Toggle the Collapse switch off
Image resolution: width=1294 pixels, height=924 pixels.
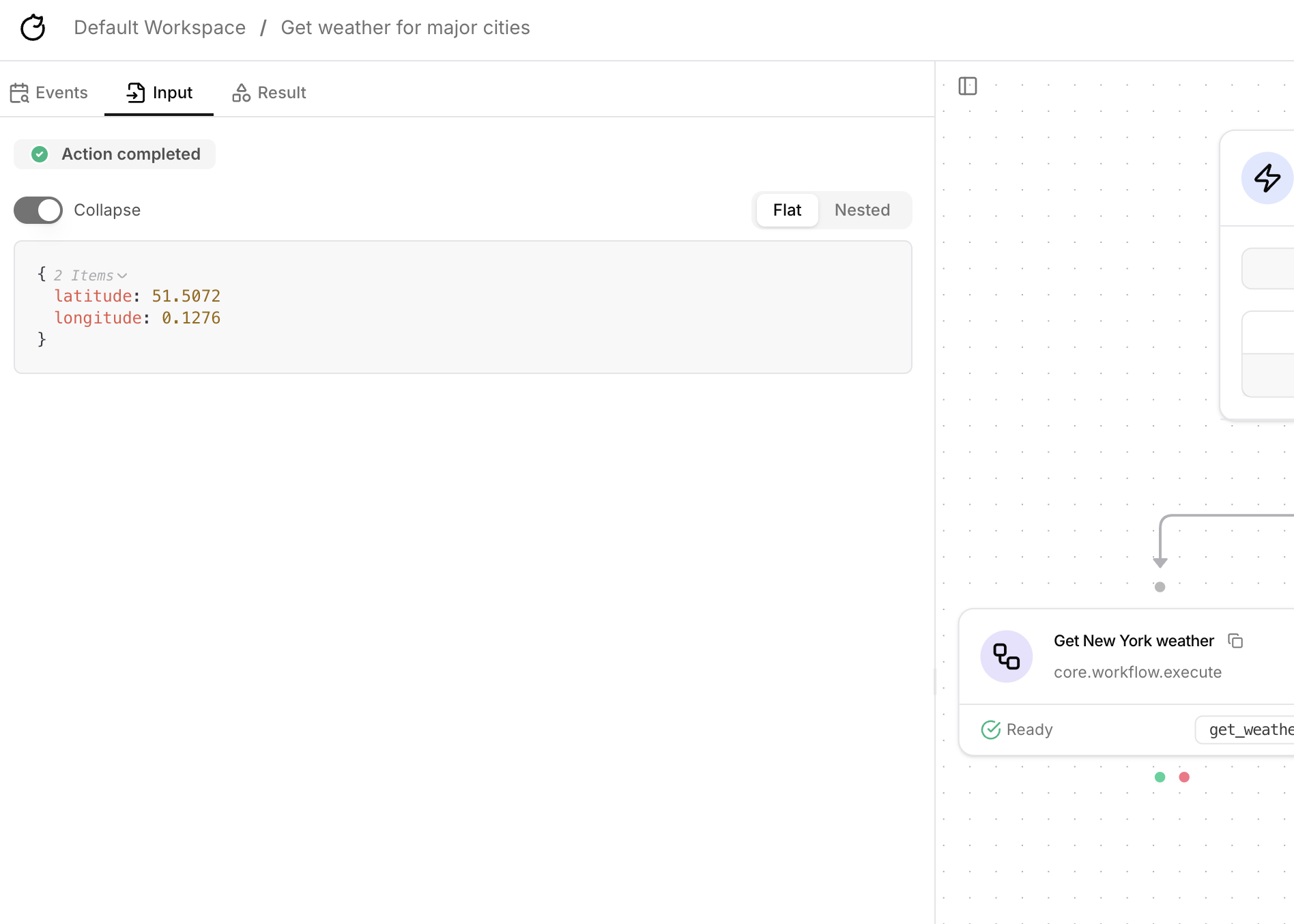click(x=38, y=210)
